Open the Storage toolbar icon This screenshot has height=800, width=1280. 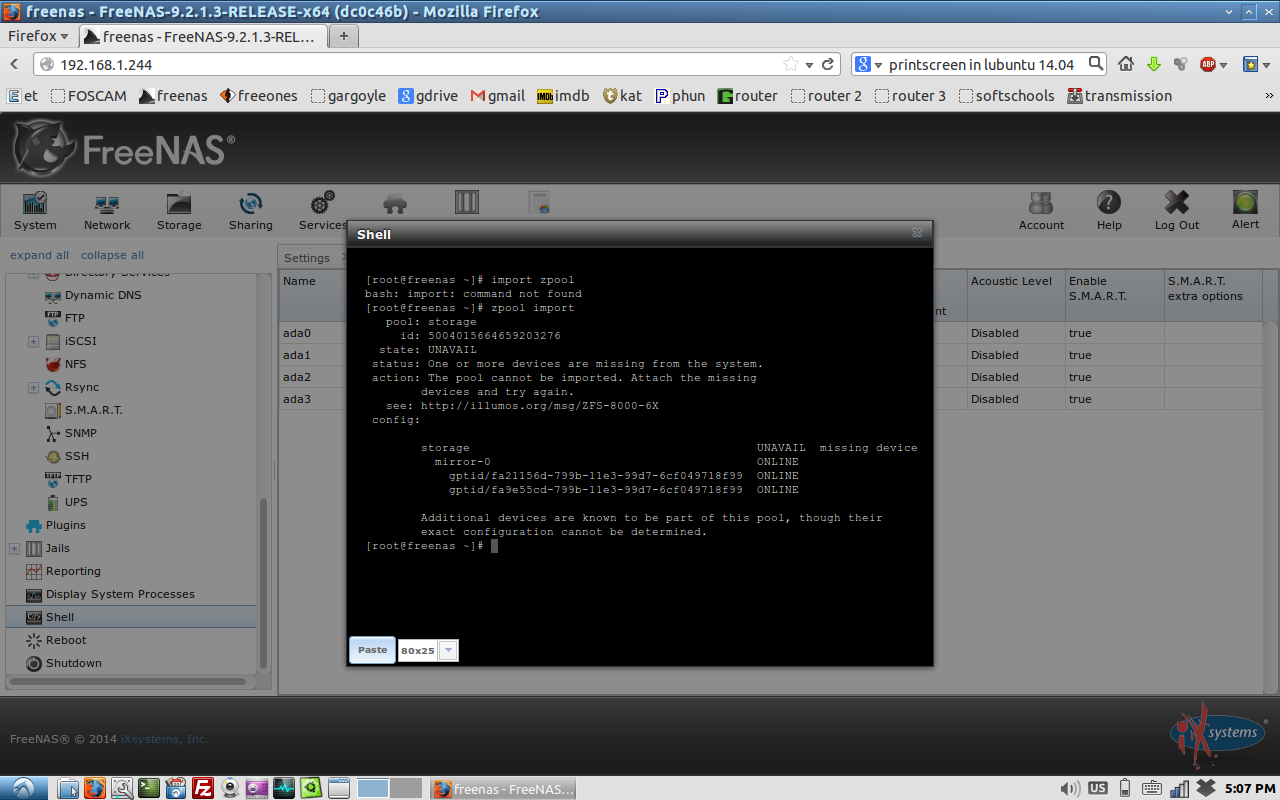point(179,211)
